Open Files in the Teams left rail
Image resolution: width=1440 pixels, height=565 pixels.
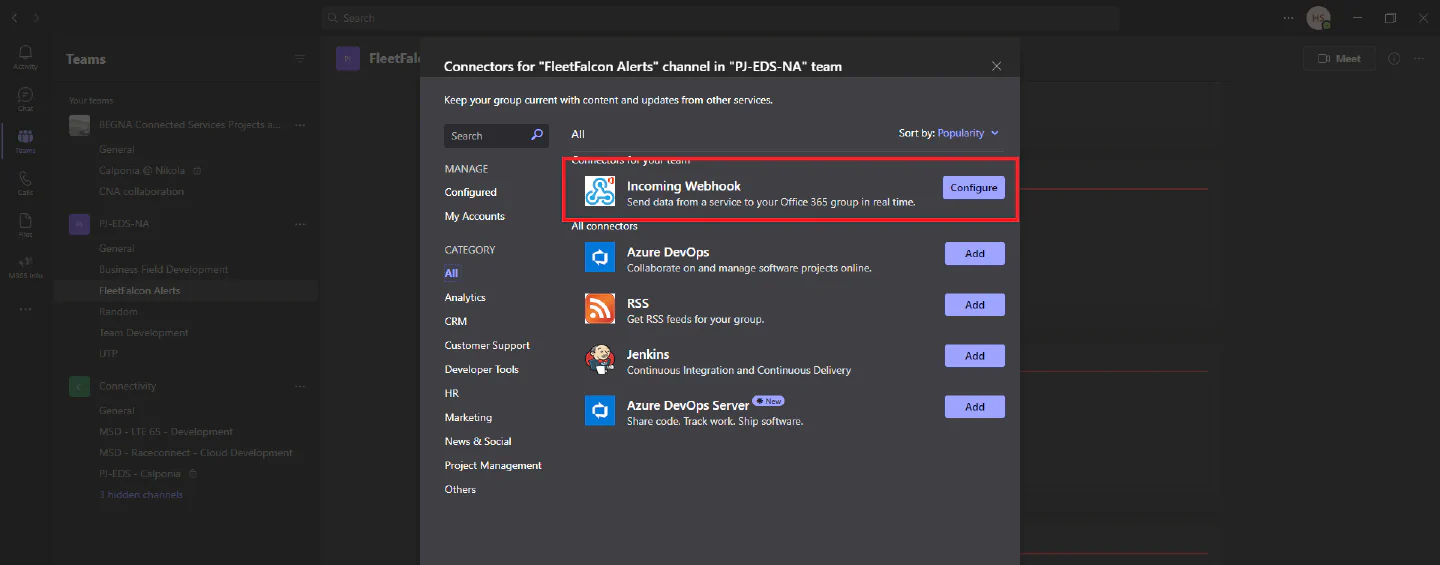click(25, 225)
